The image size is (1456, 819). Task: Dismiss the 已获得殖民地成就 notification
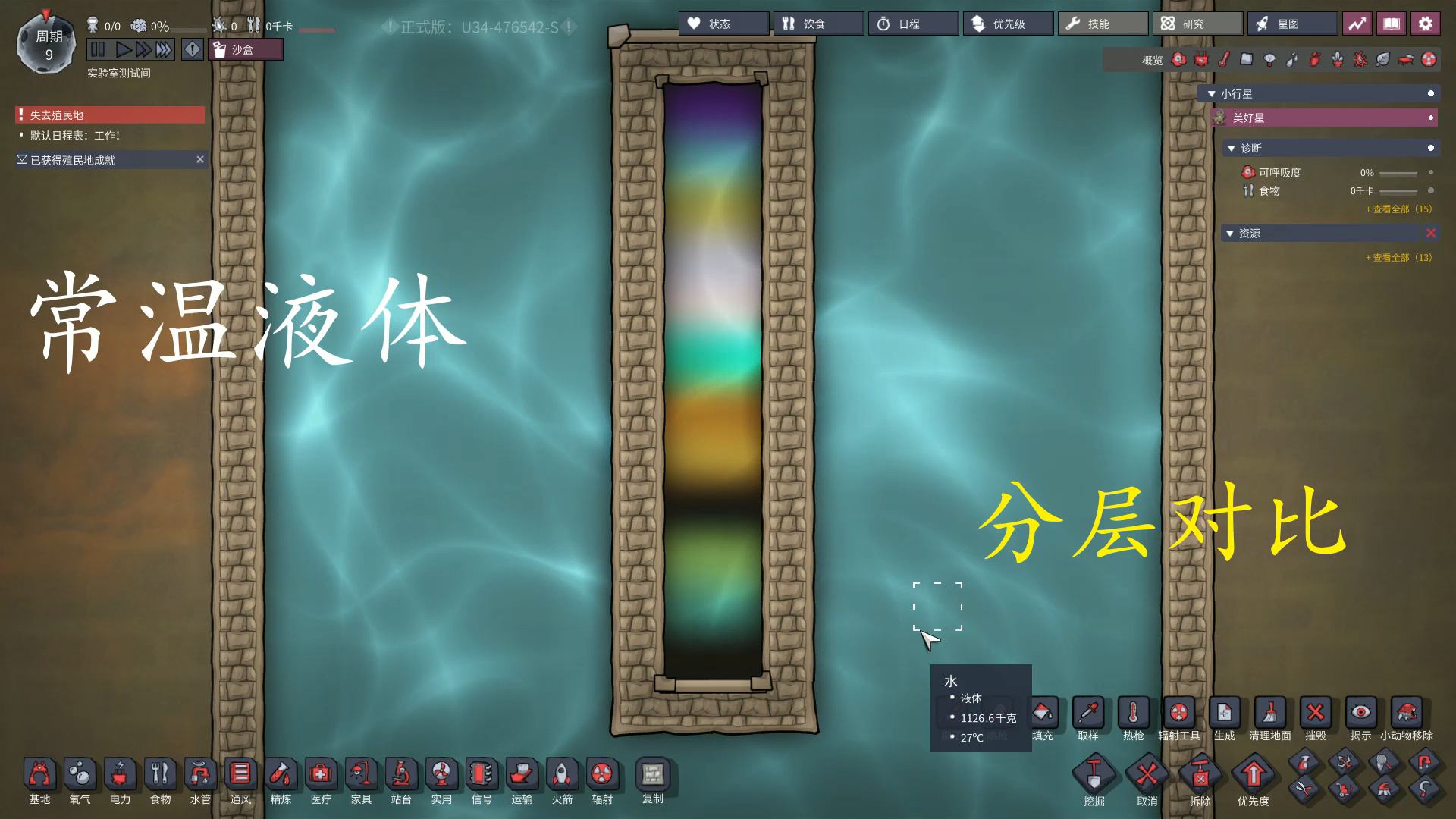click(200, 159)
